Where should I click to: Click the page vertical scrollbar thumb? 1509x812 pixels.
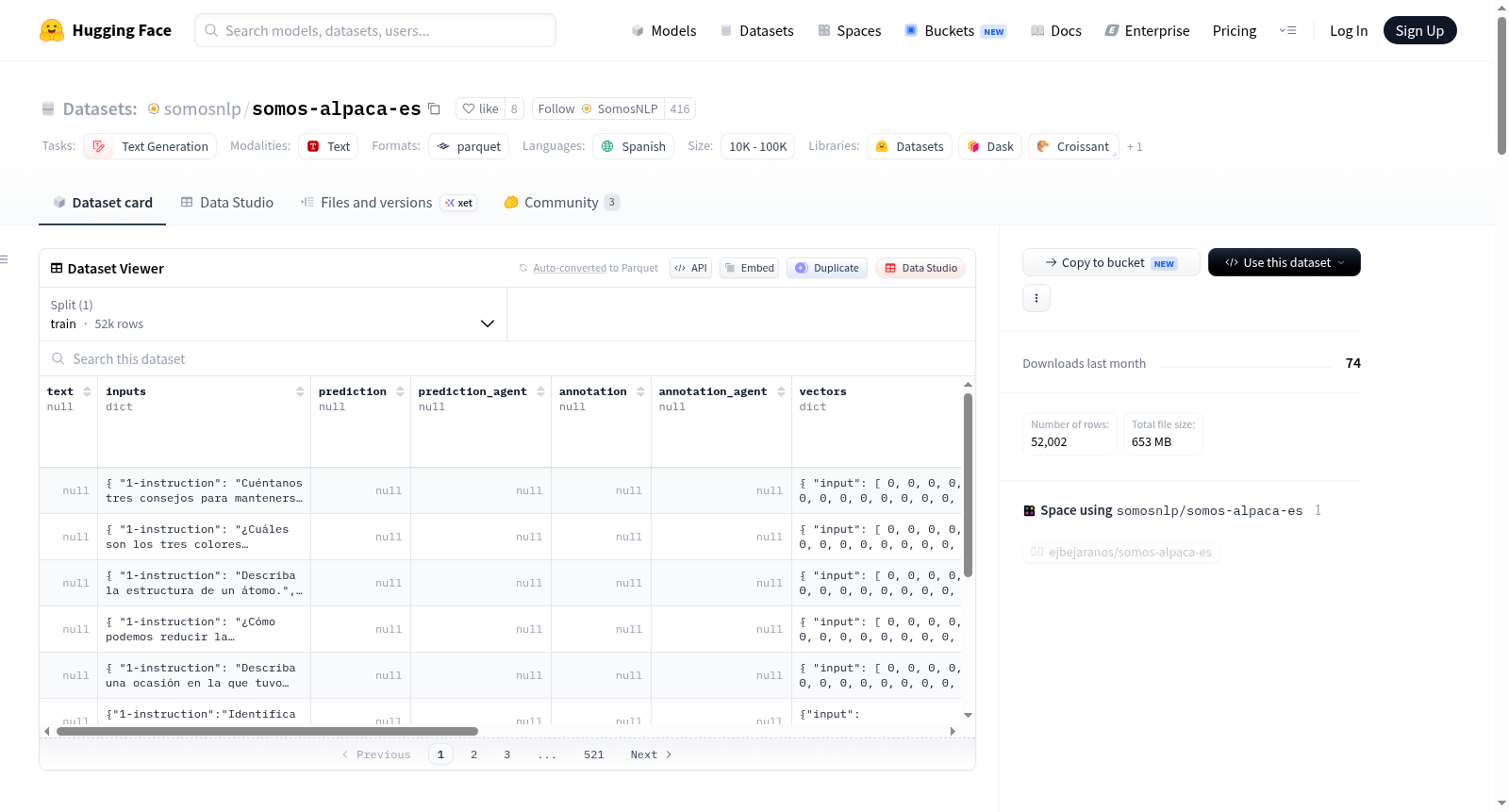(x=1501, y=85)
